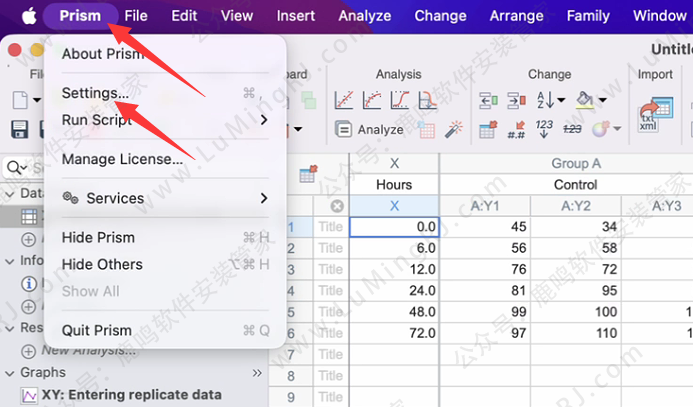
Task: Select Quit Prism menu entry
Action: (97, 330)
